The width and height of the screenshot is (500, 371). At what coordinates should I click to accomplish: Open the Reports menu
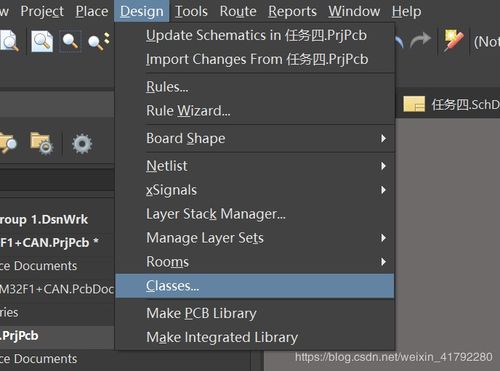292,11
